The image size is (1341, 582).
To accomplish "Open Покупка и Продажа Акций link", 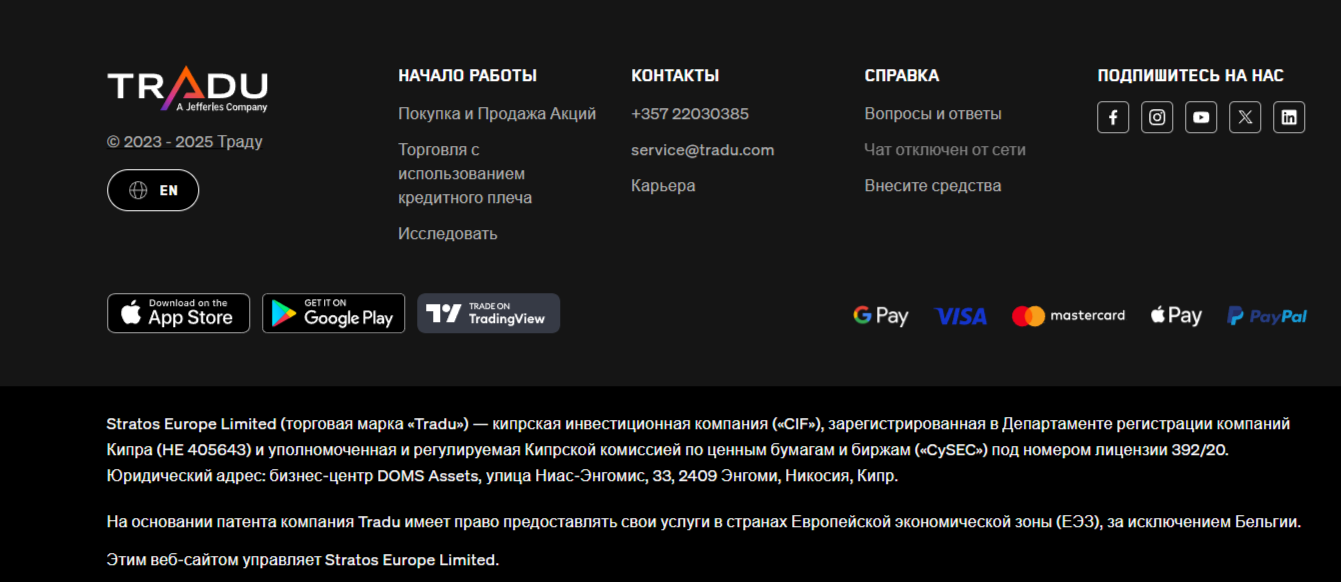I will (497, 114).
